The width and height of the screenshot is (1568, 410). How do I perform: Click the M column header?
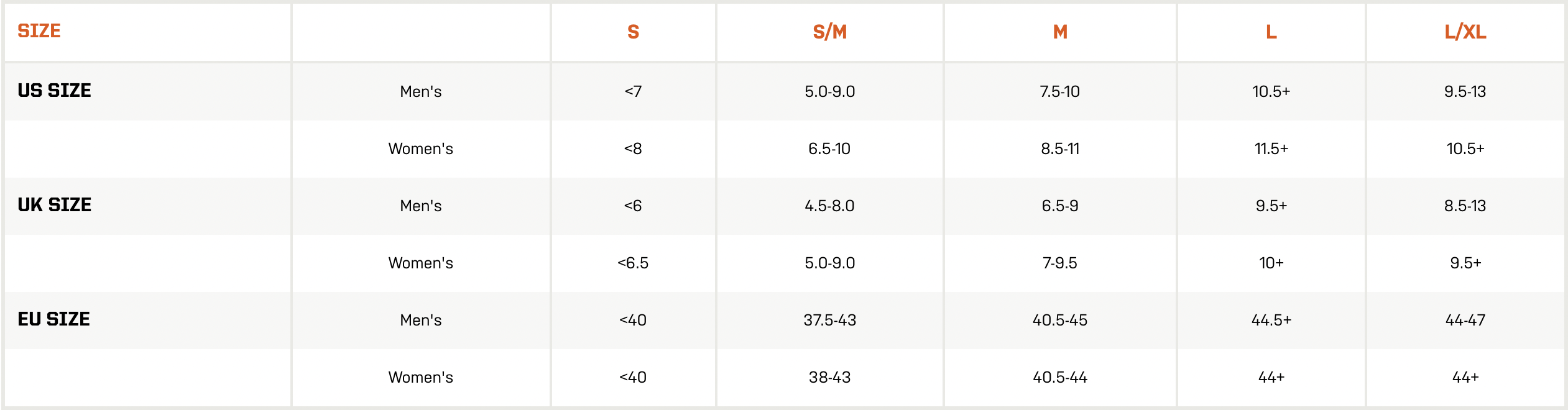1060,32
